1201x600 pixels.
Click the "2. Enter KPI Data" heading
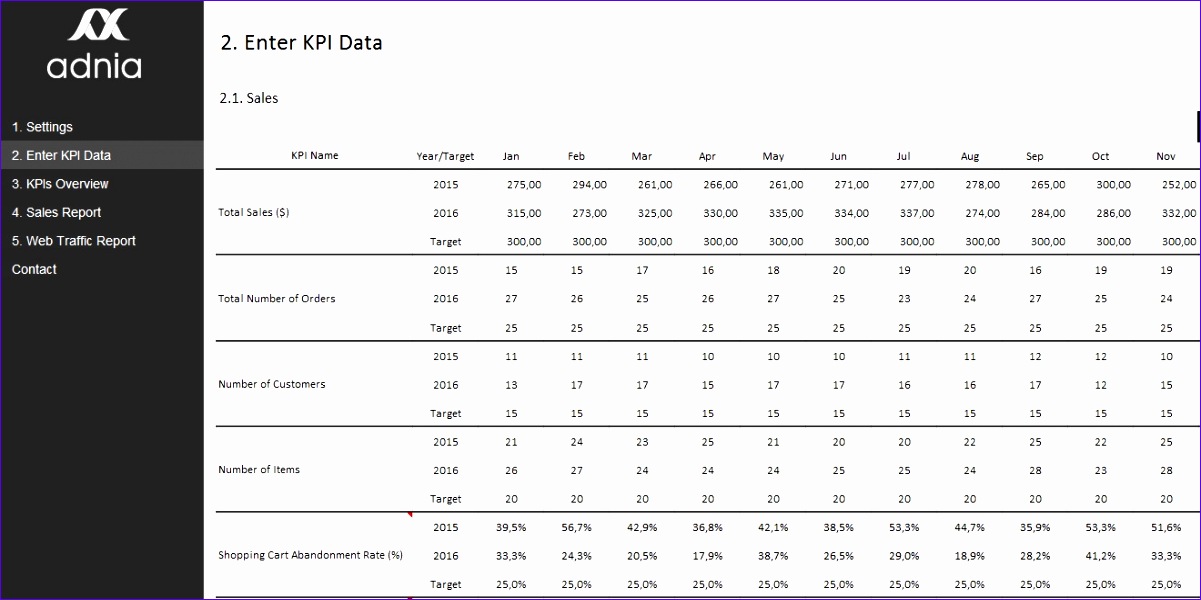[x=302, y=42]
